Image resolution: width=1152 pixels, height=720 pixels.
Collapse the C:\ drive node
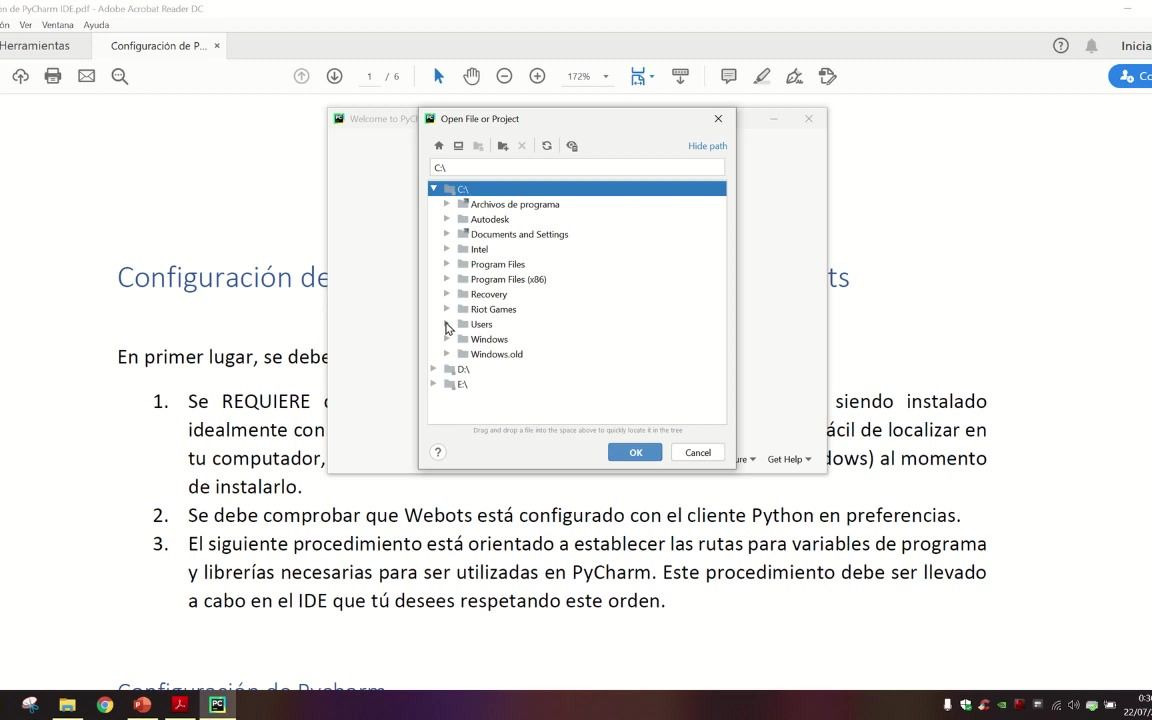[433, 189]
